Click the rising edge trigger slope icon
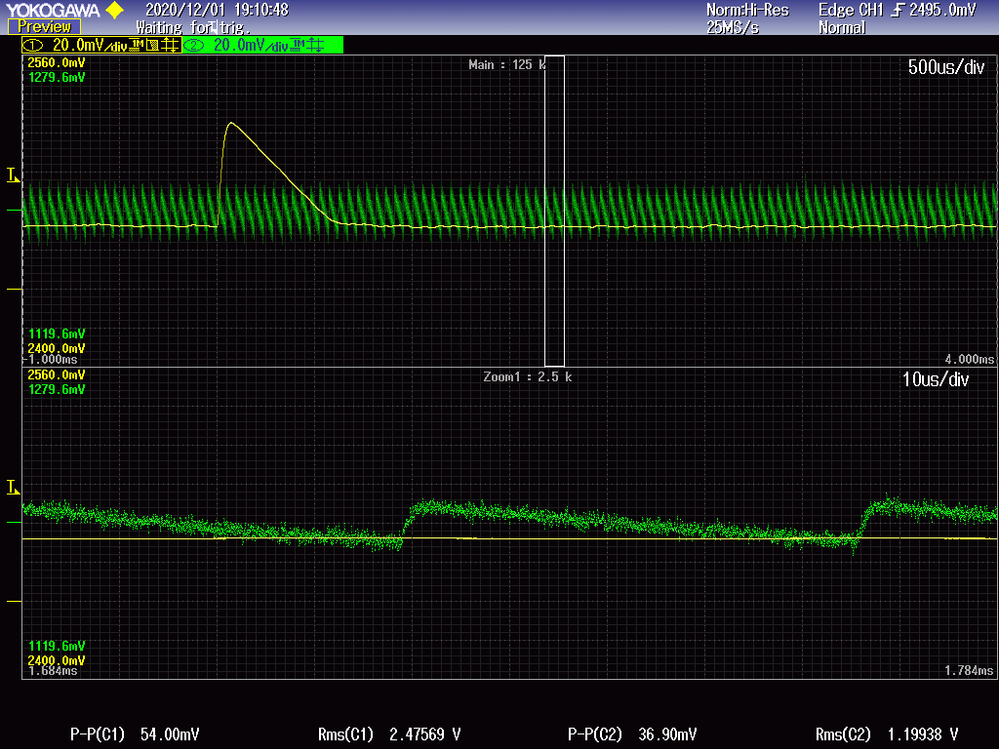Screen dimensions: 999x749 [x=898, y=10]
